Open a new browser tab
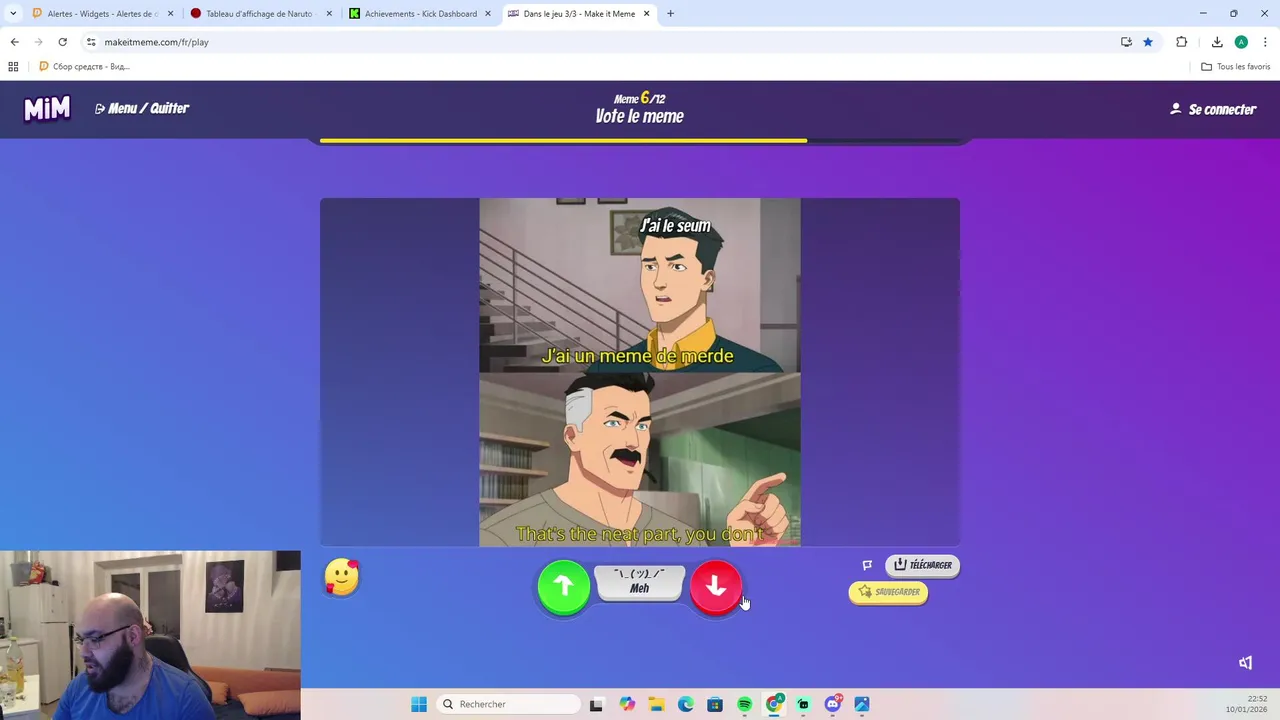Screen dimensions: 1280x720 (x=670, y=14)
